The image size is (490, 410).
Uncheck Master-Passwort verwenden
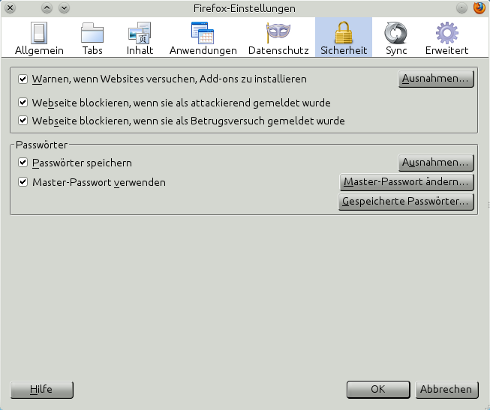point(23,182)
